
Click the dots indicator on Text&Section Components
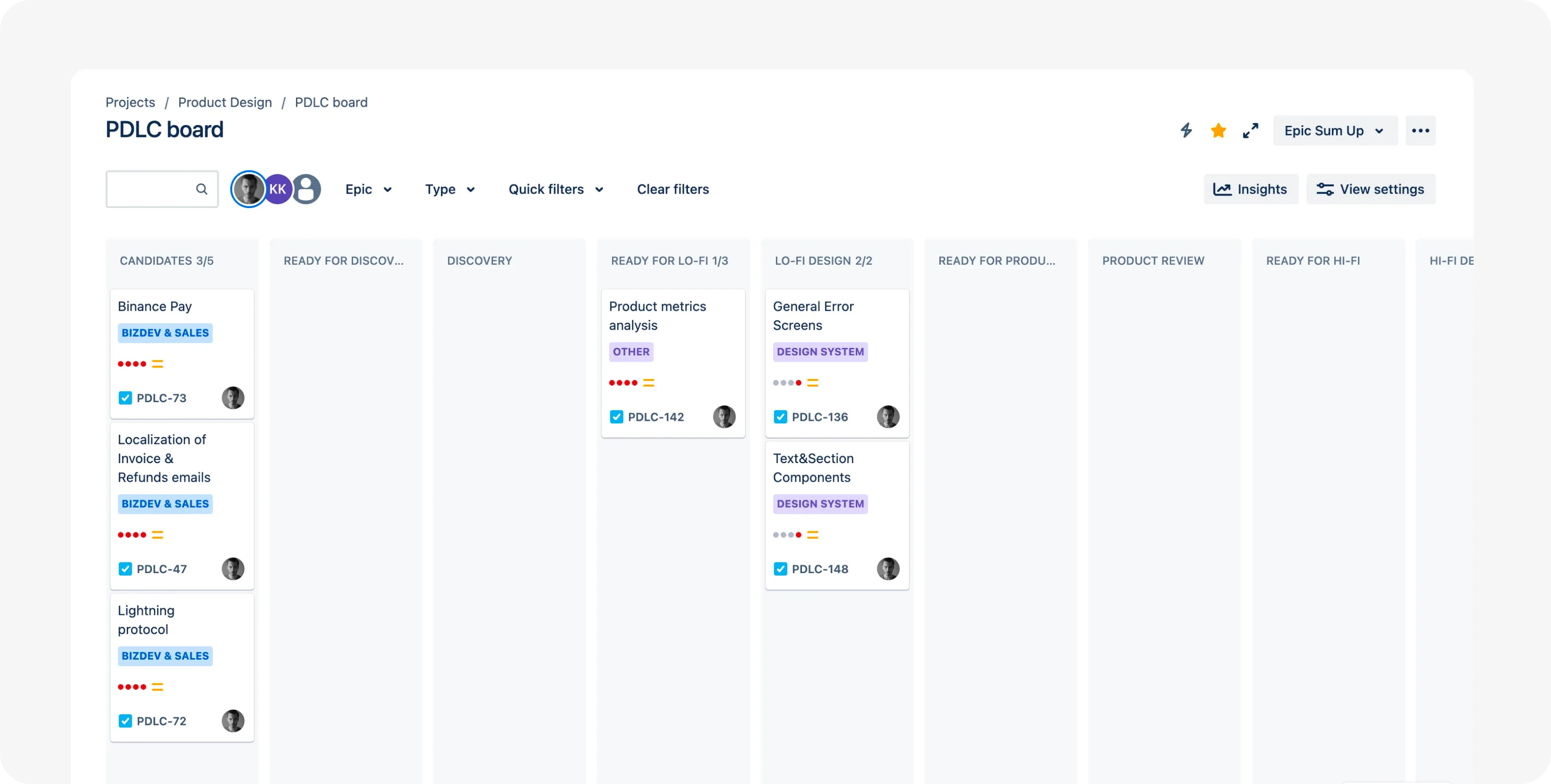(x=787, y=535)
